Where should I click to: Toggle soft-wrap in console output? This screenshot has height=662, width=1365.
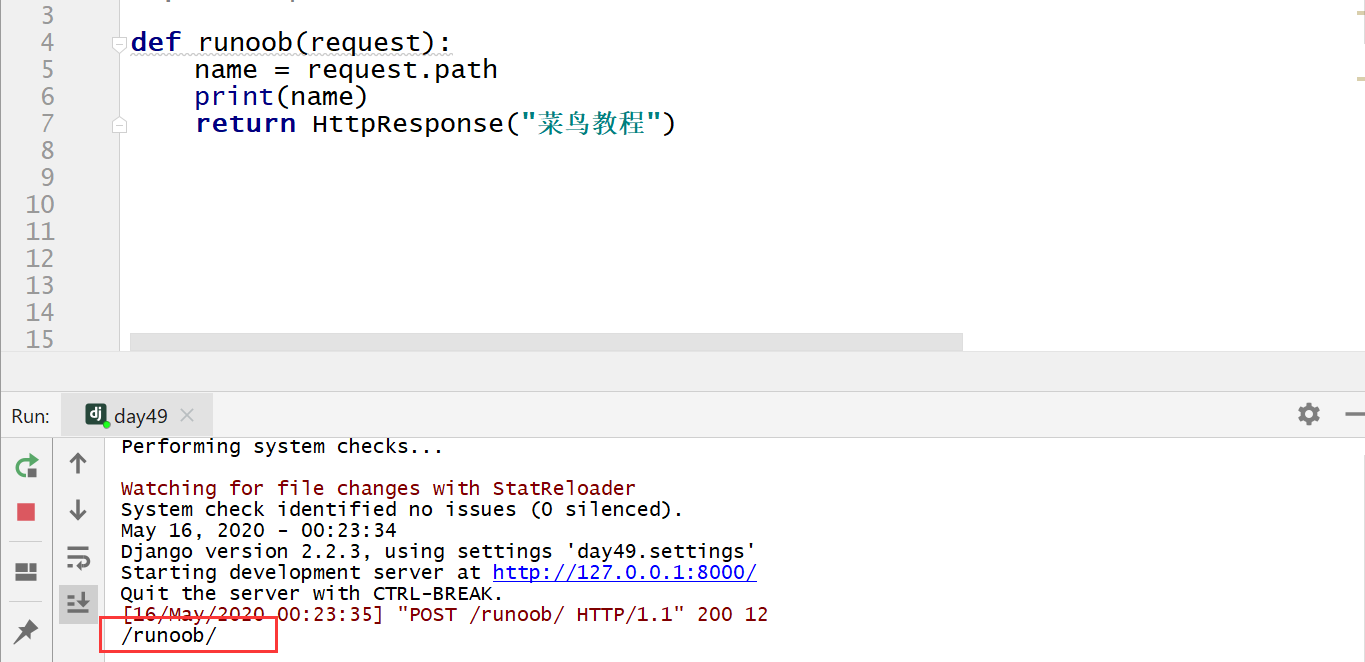click(78, 556)
